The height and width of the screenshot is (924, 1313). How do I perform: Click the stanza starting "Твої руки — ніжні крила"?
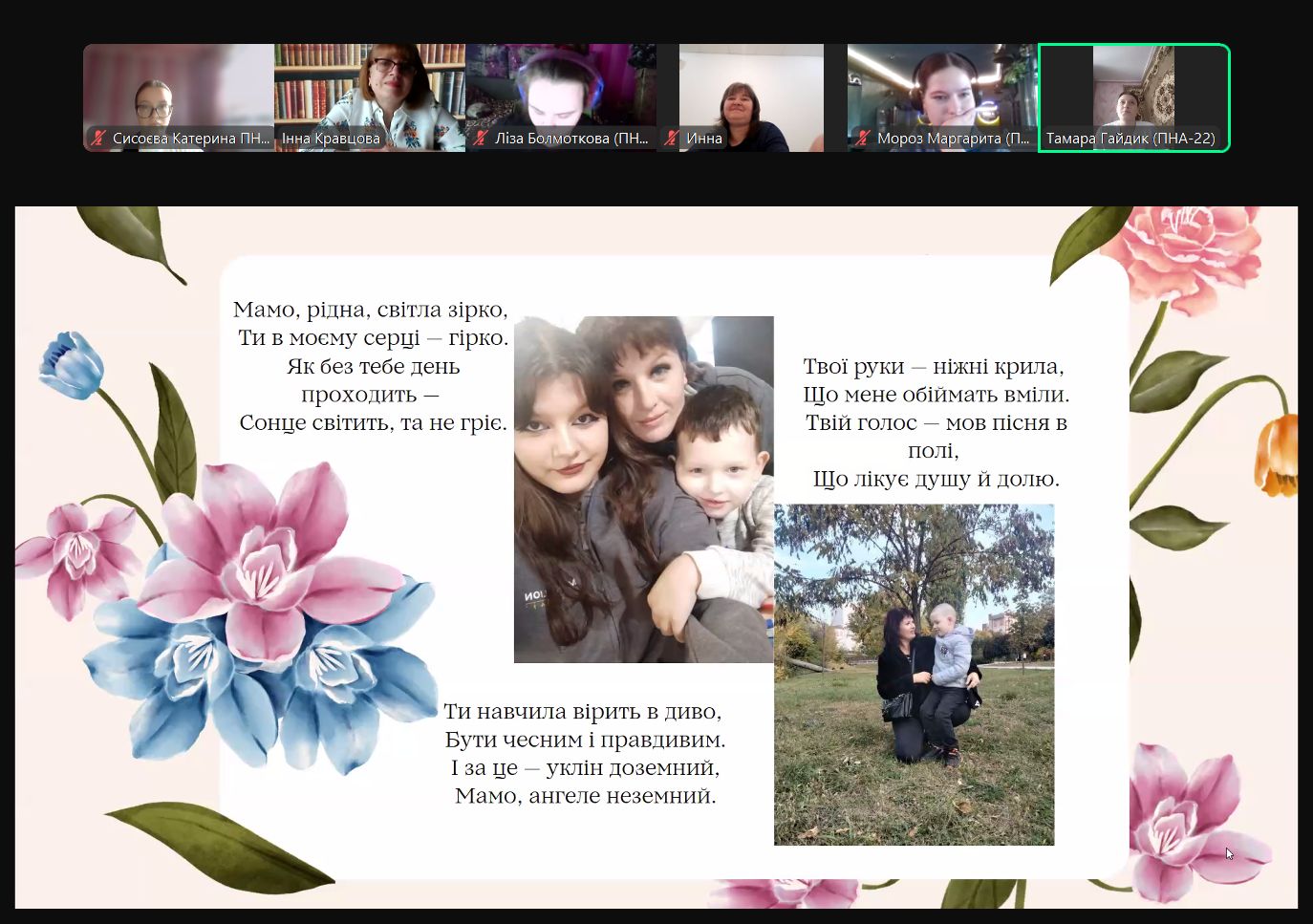935,422
